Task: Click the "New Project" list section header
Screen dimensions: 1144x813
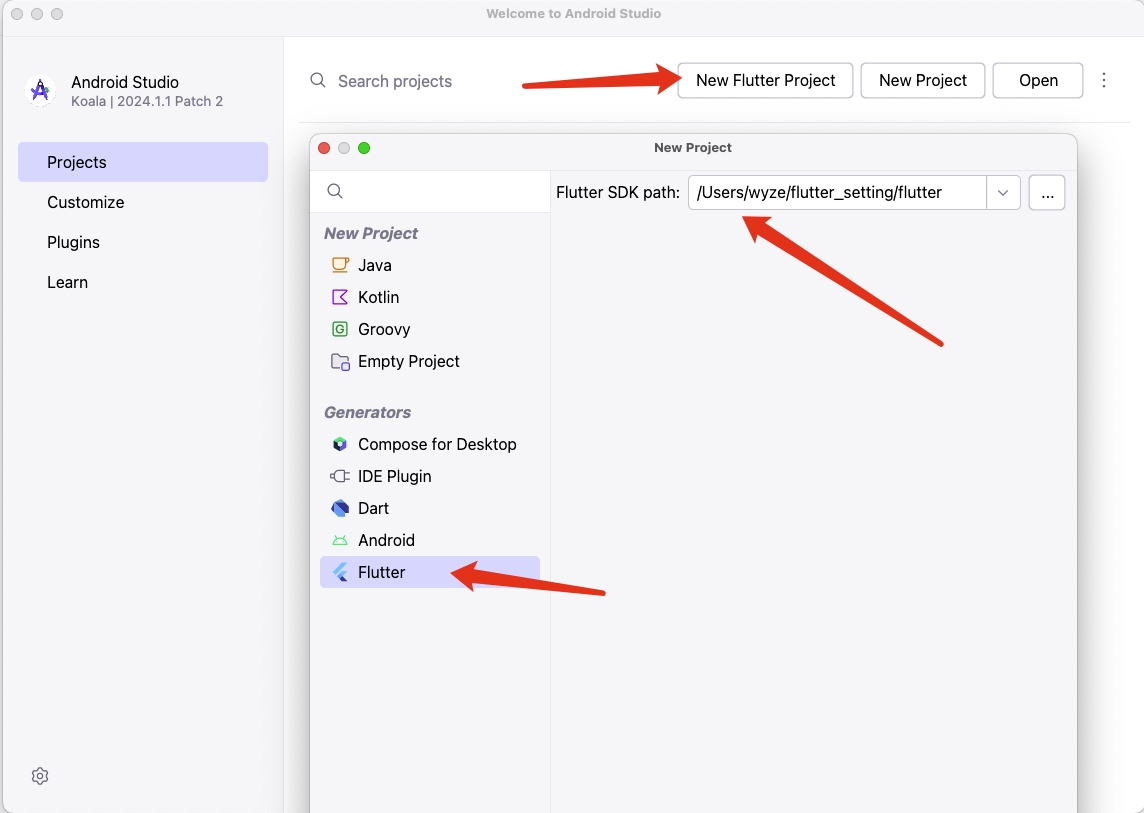Action: click(x=371, y=233)
